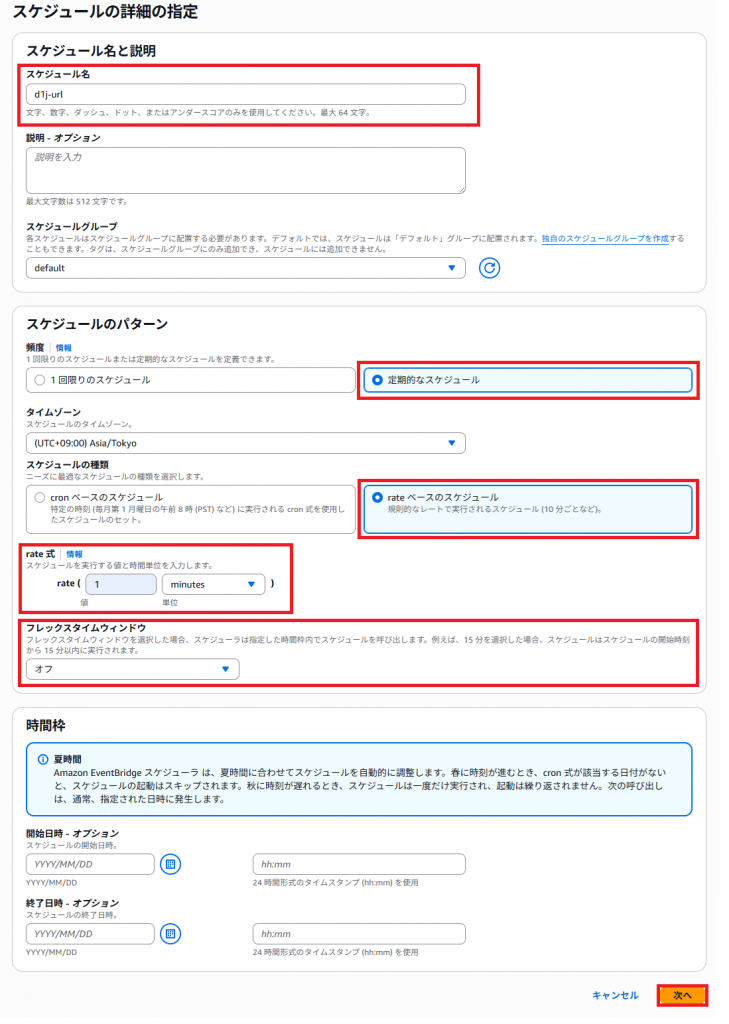The image size is (729, 1024).
Task: Select the 定期的なスケジュール radio option
Action: [377, 380]
